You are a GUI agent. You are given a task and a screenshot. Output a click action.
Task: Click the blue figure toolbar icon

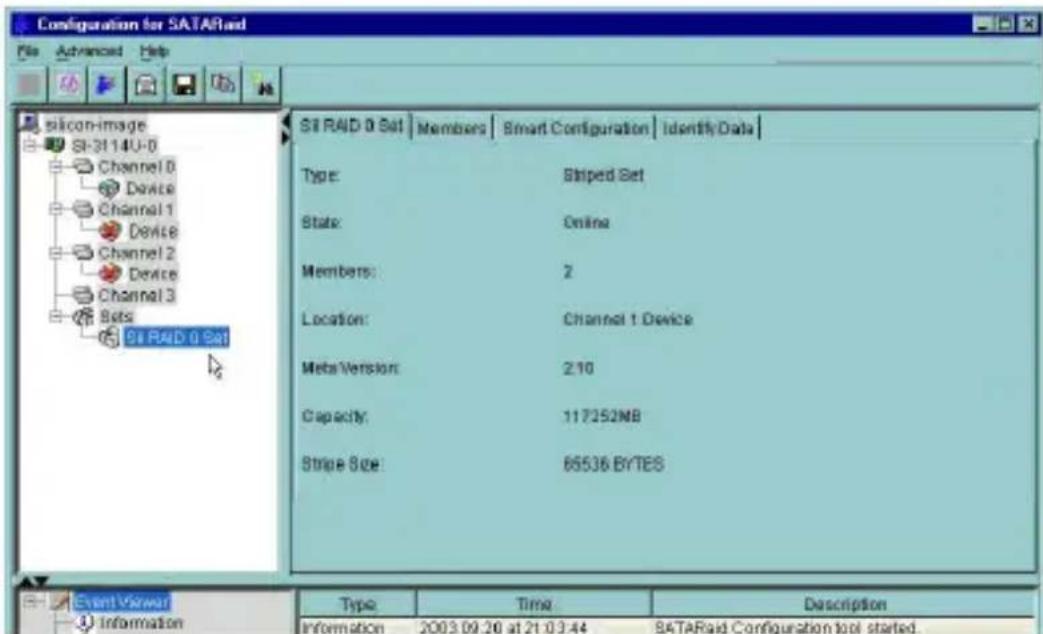point(106,85)
